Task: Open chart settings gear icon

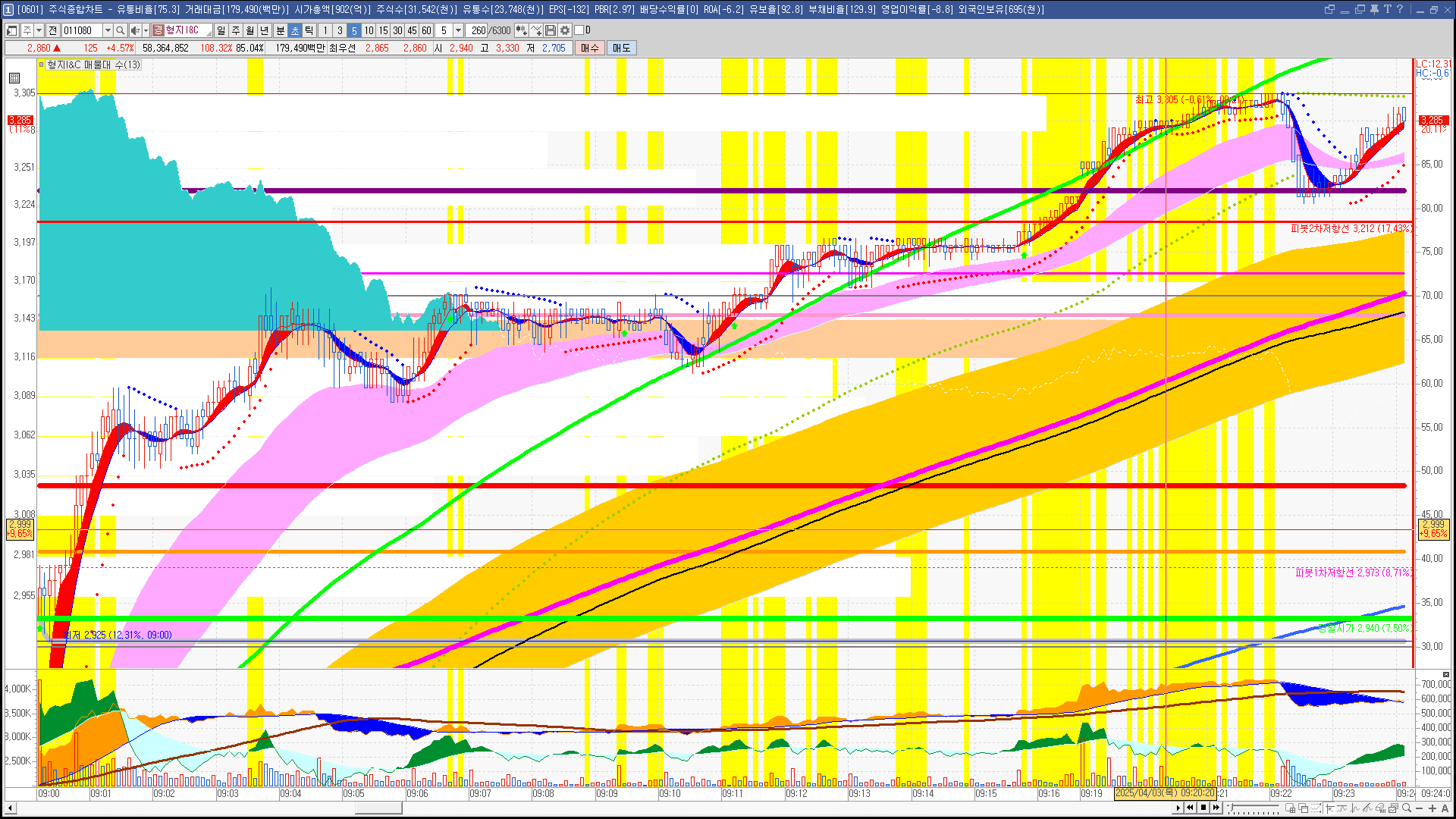Action: pyautogui.click(x=565, y=30)
